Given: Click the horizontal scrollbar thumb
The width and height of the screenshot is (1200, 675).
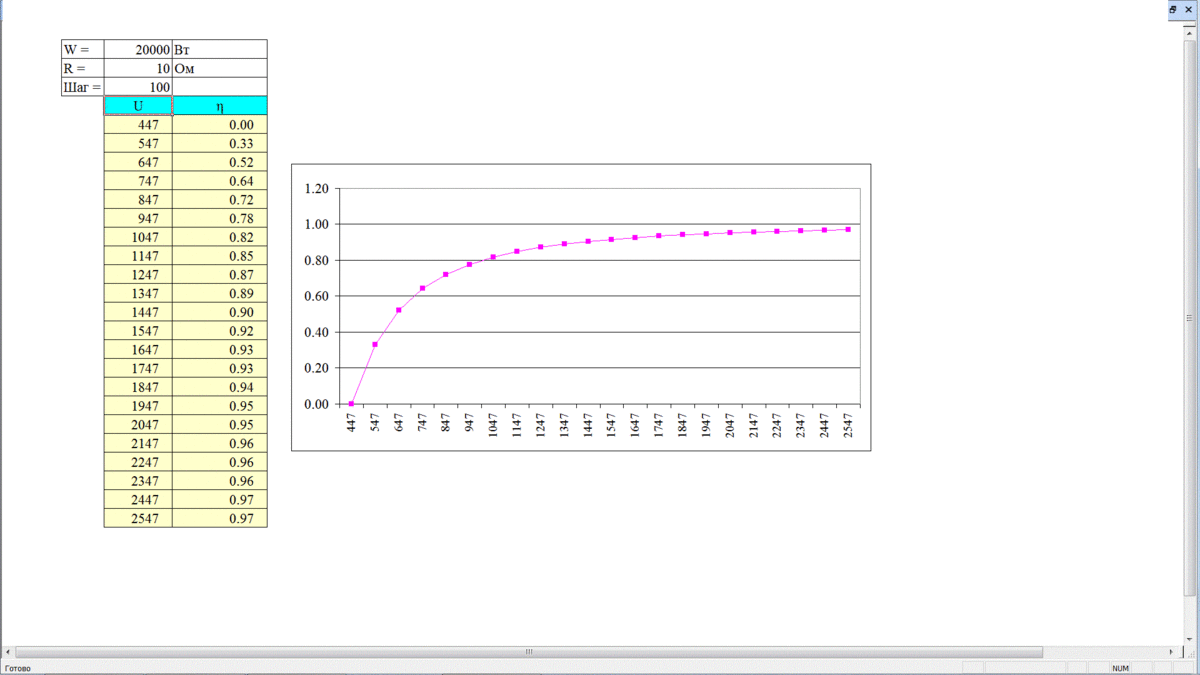Looking at the screenshot, I should click(x=529, y=652).
